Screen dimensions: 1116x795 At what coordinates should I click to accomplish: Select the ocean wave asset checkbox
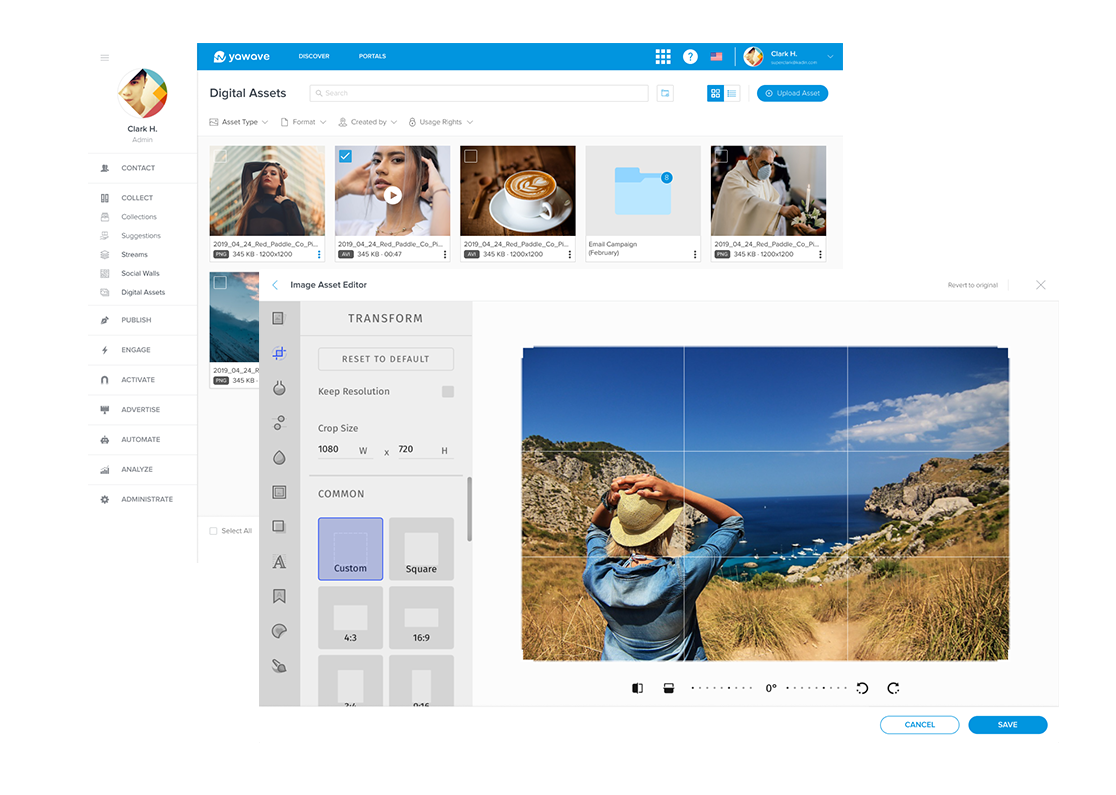pos(221,283)
